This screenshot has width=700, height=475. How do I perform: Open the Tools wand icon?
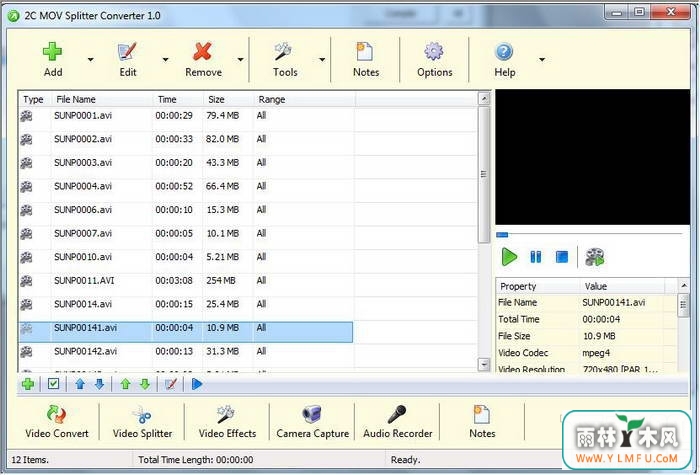pyautogui.click(x=284, y=52)
